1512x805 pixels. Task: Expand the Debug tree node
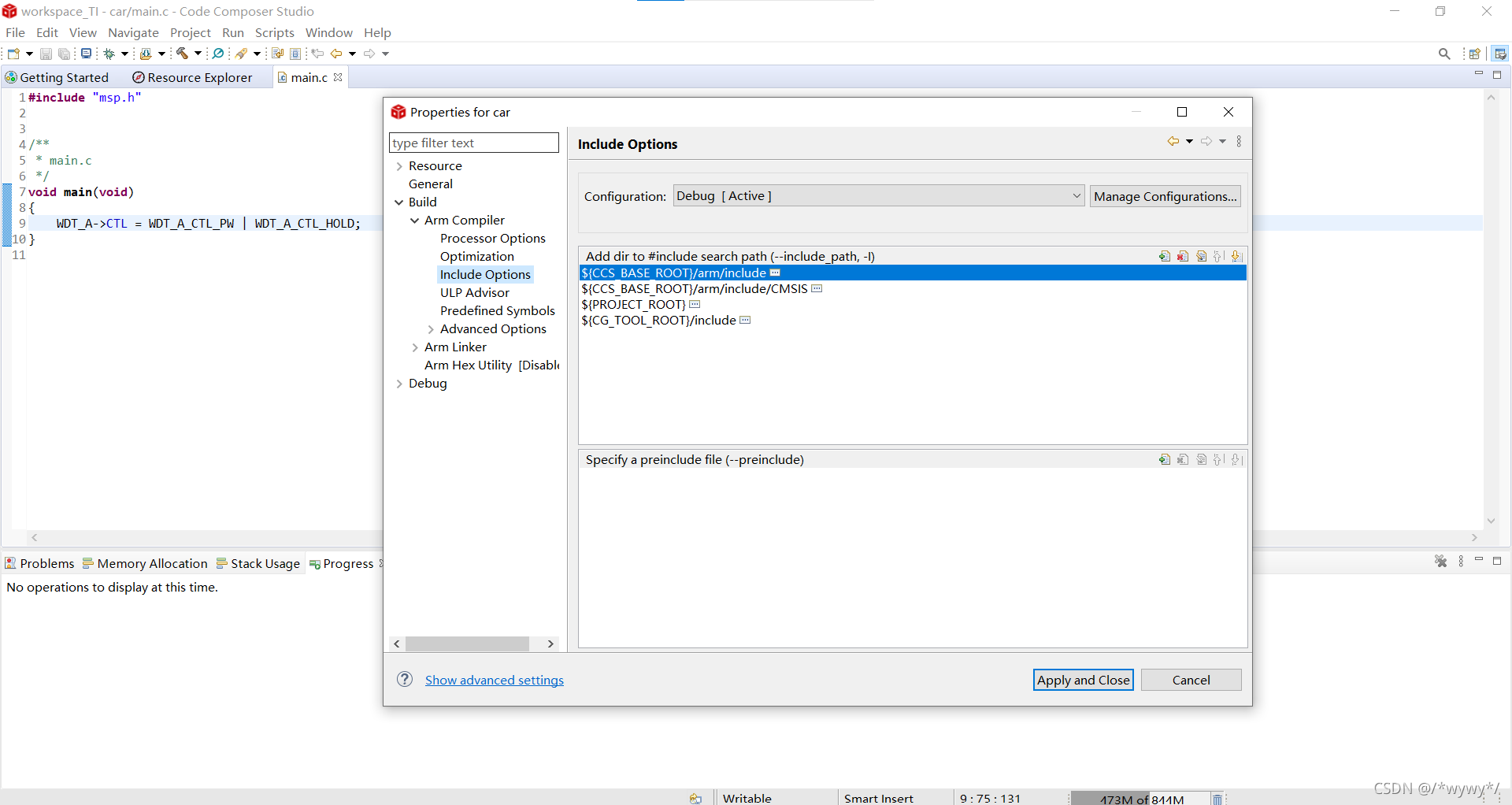(399, 384)
